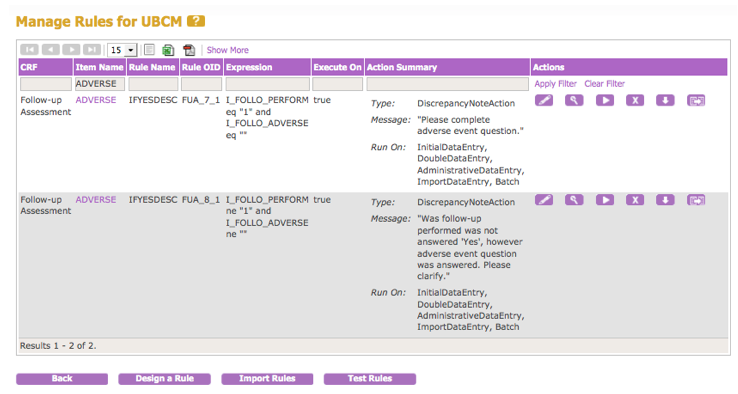Screen dimensions: 738x394
Task: Download rule FUA_7_1 with arrow icon
Action: (x=665, y=100)
